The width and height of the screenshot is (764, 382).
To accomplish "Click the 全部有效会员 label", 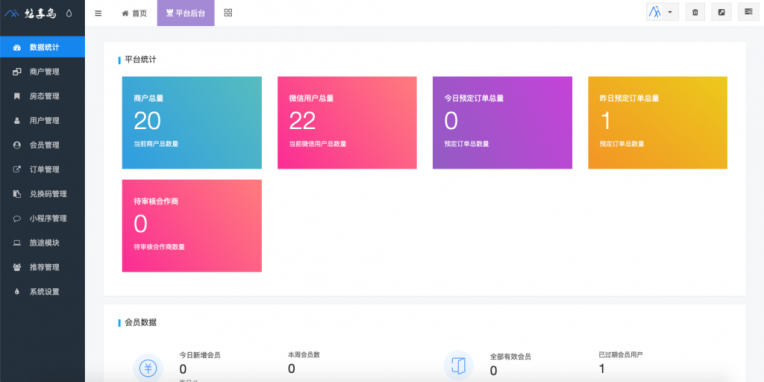I will click(510, 357).
